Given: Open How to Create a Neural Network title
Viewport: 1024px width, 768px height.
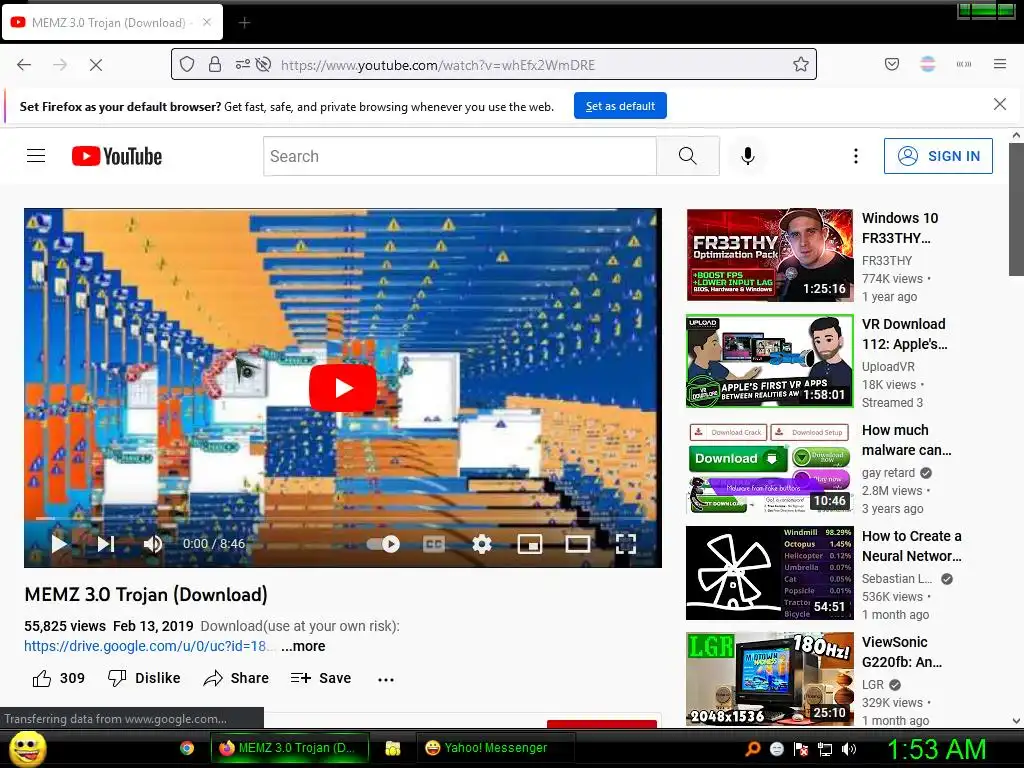Looking at the screenshot, I should (x=912, y=546).
